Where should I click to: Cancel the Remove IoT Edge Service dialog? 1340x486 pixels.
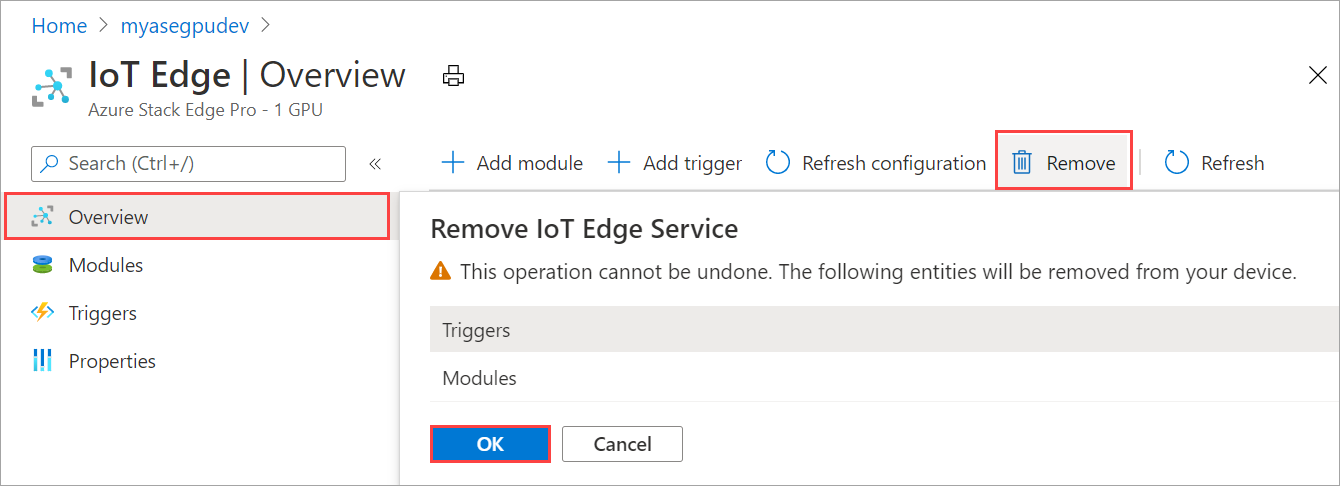click(x=622, y=444)
